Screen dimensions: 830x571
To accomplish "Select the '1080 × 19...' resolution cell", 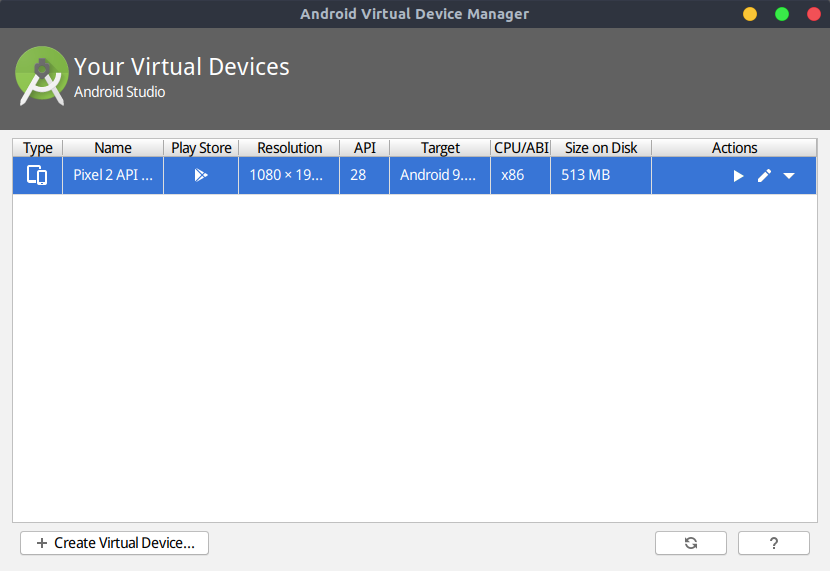I will coord(289,175).
